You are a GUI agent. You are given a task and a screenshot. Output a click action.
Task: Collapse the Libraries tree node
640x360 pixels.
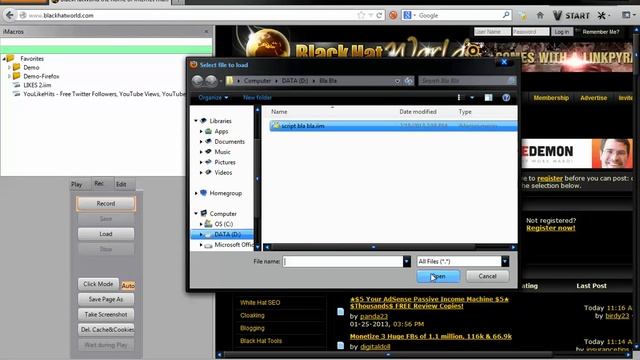196,121
